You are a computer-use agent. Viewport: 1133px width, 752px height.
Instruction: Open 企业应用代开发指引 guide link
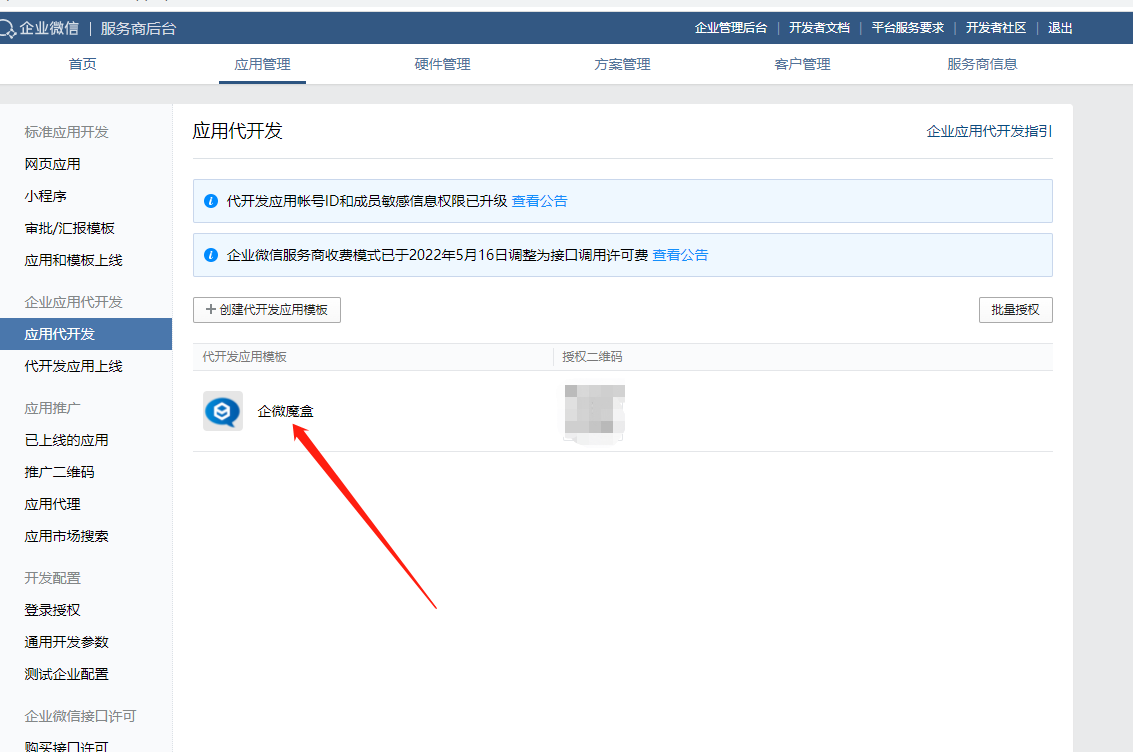989,131
